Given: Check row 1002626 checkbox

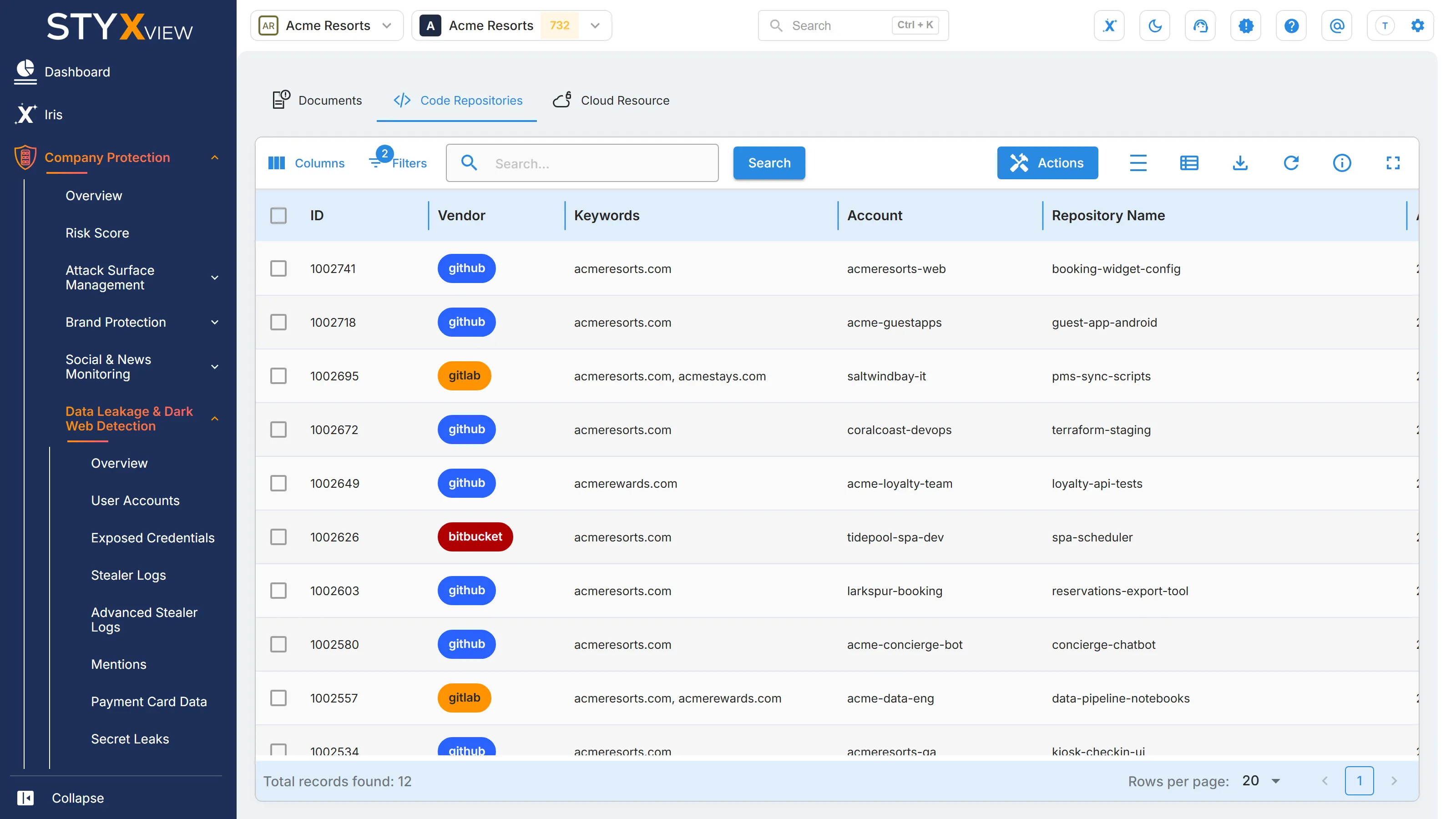Looking at the screenshot, I should (x=278, y=537).
